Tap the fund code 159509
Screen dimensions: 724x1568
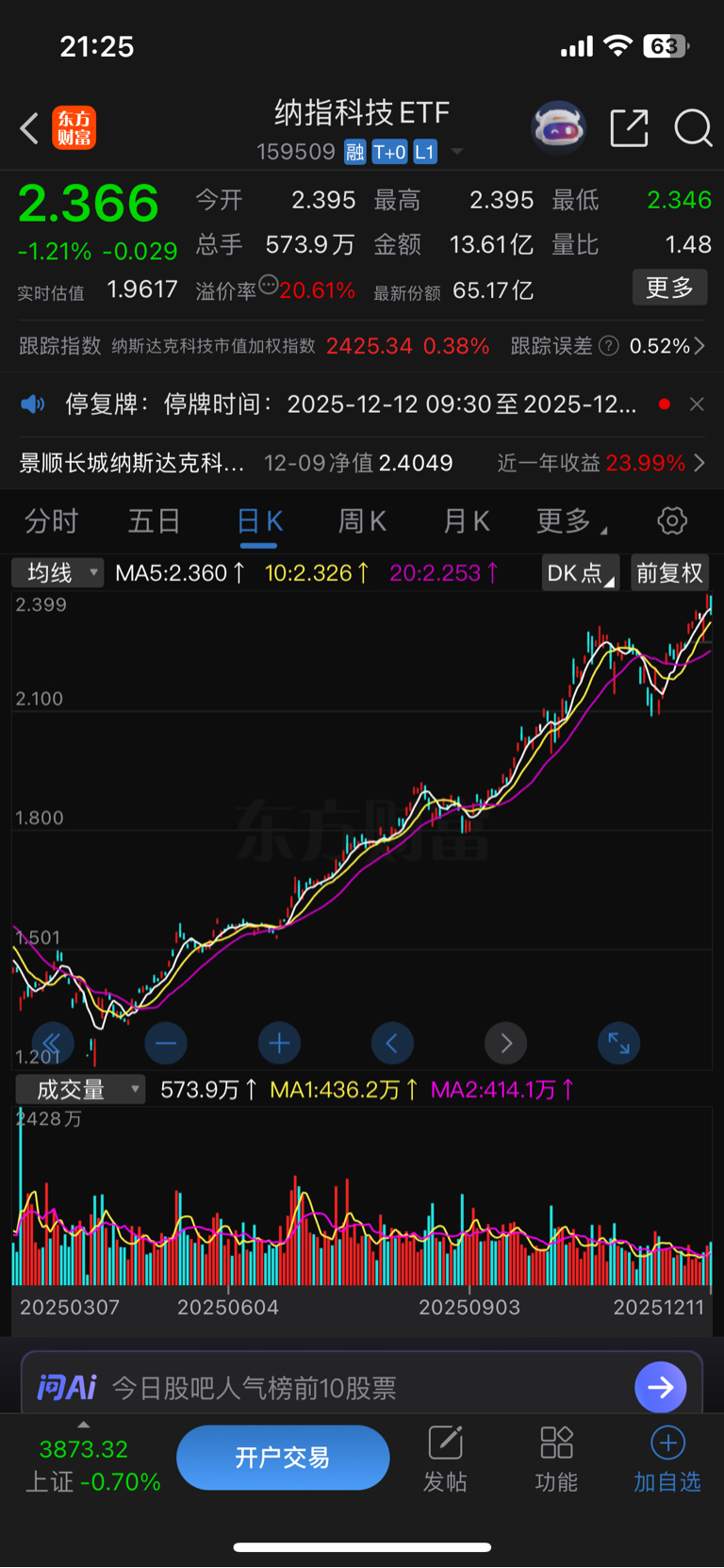pyautogui.click(x=296, y=152)
